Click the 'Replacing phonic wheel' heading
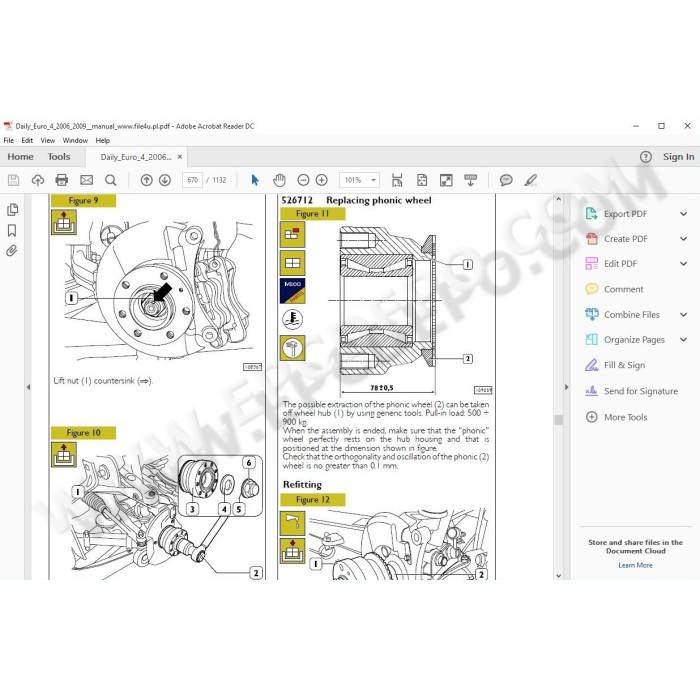The width and height of the screenshot is (700, 700). [379, 200]
